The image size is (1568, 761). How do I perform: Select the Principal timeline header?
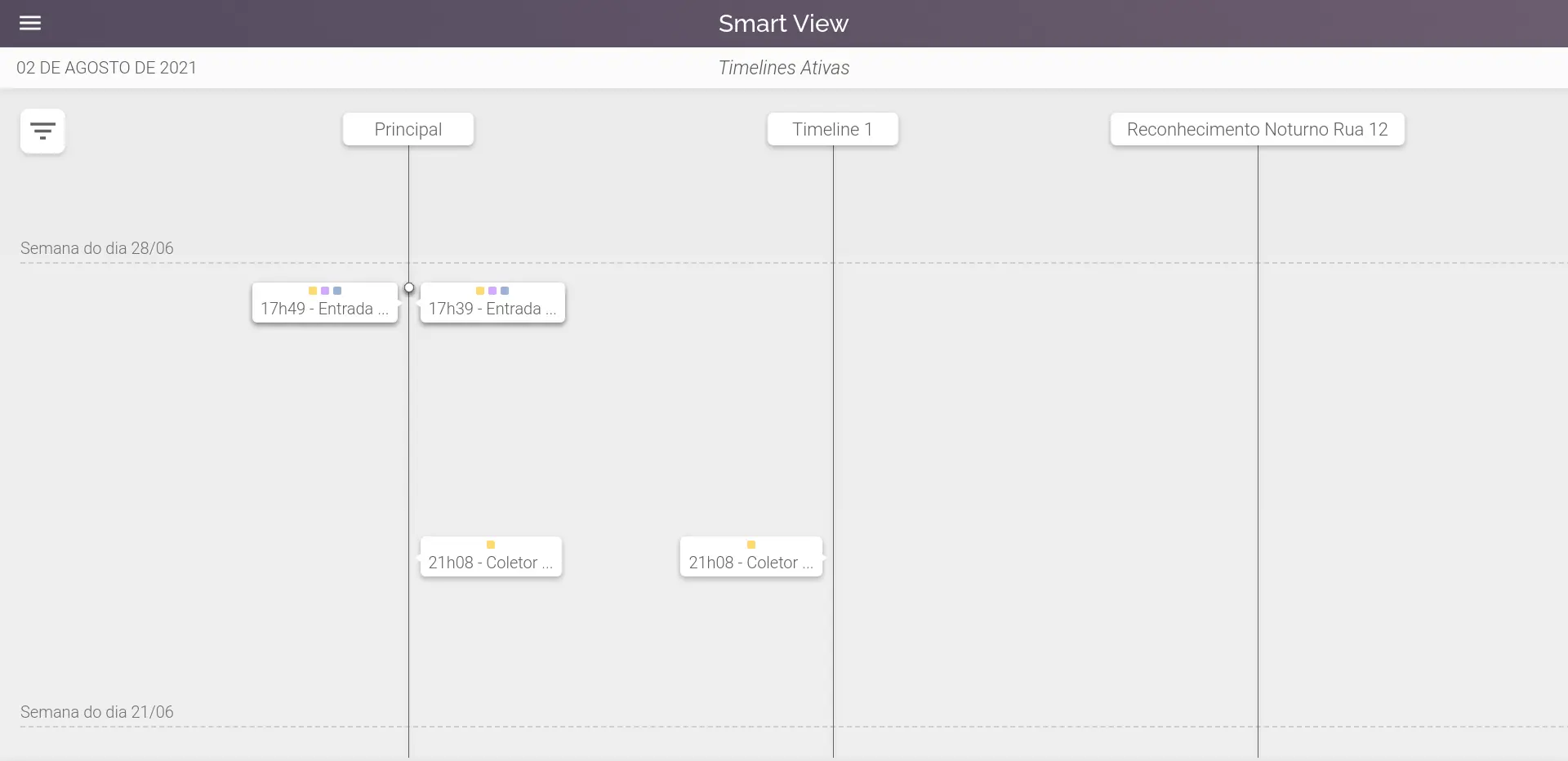(408, 129)
